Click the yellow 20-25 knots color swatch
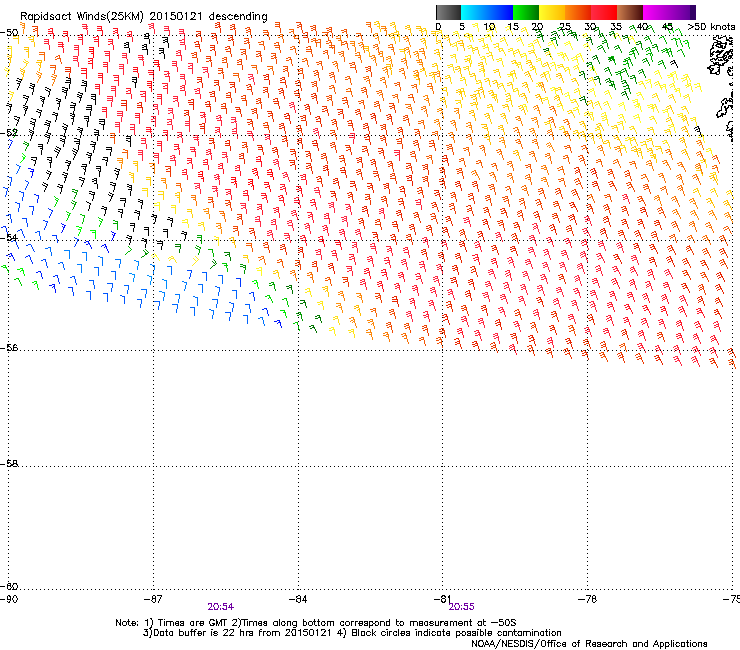 click(x=552, y=12)
